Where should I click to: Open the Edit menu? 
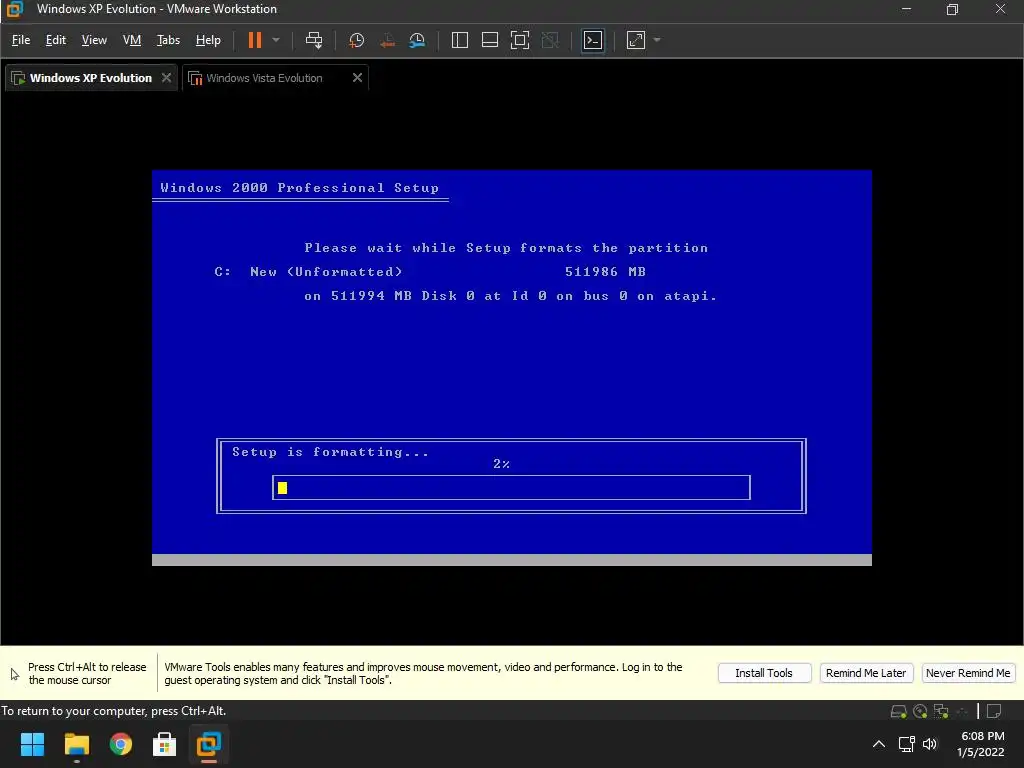(56, 40)
